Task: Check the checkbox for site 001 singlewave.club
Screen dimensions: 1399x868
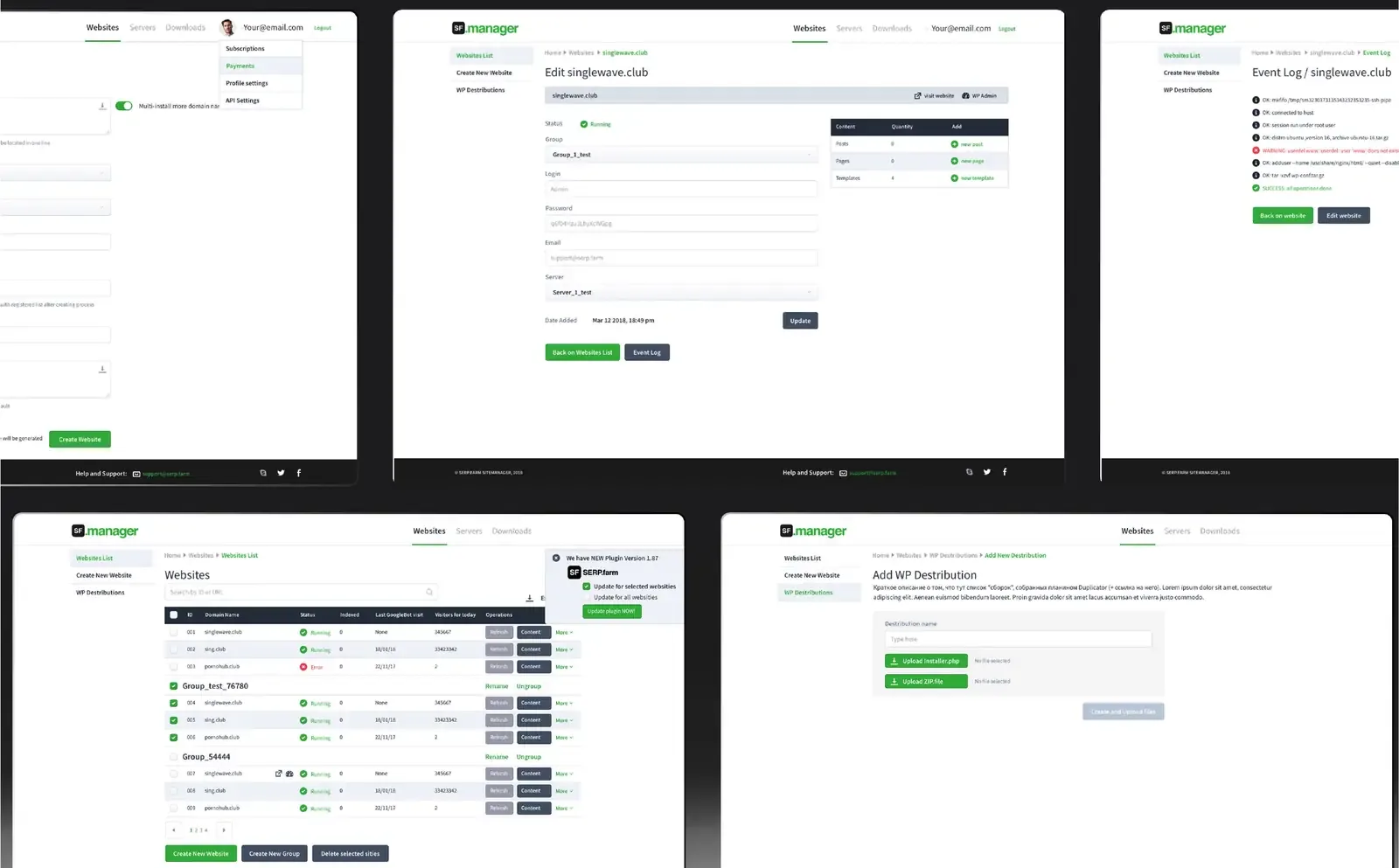Action: coord(173,632)
